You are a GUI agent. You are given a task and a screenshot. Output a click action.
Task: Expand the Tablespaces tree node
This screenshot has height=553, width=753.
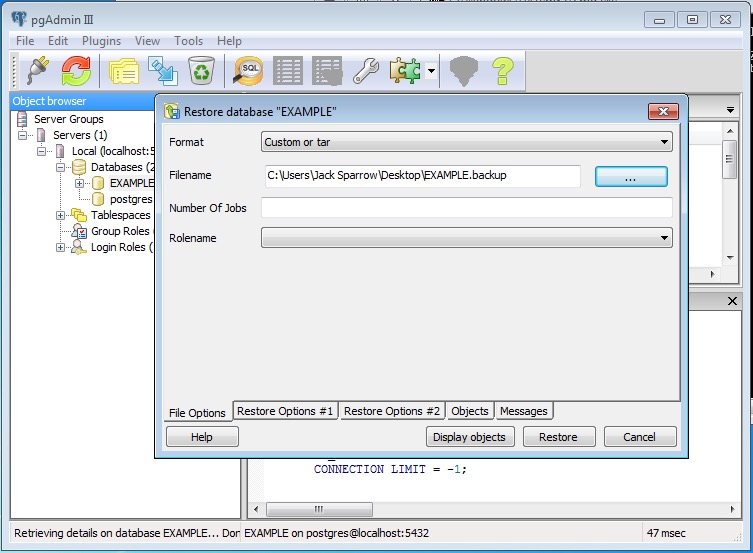tap(61, 215)
